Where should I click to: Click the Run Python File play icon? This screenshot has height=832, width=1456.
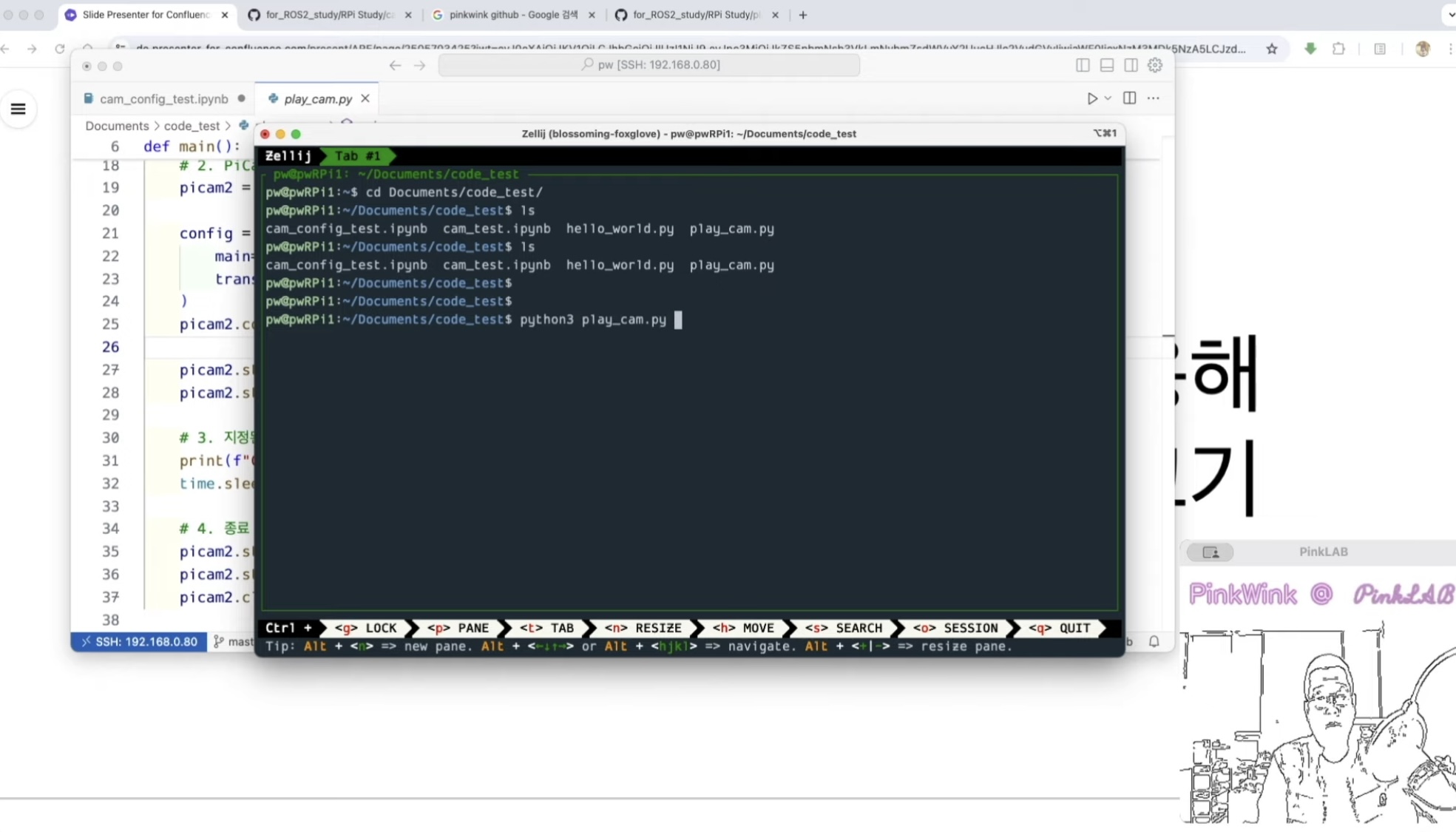tap(1091, 98)
